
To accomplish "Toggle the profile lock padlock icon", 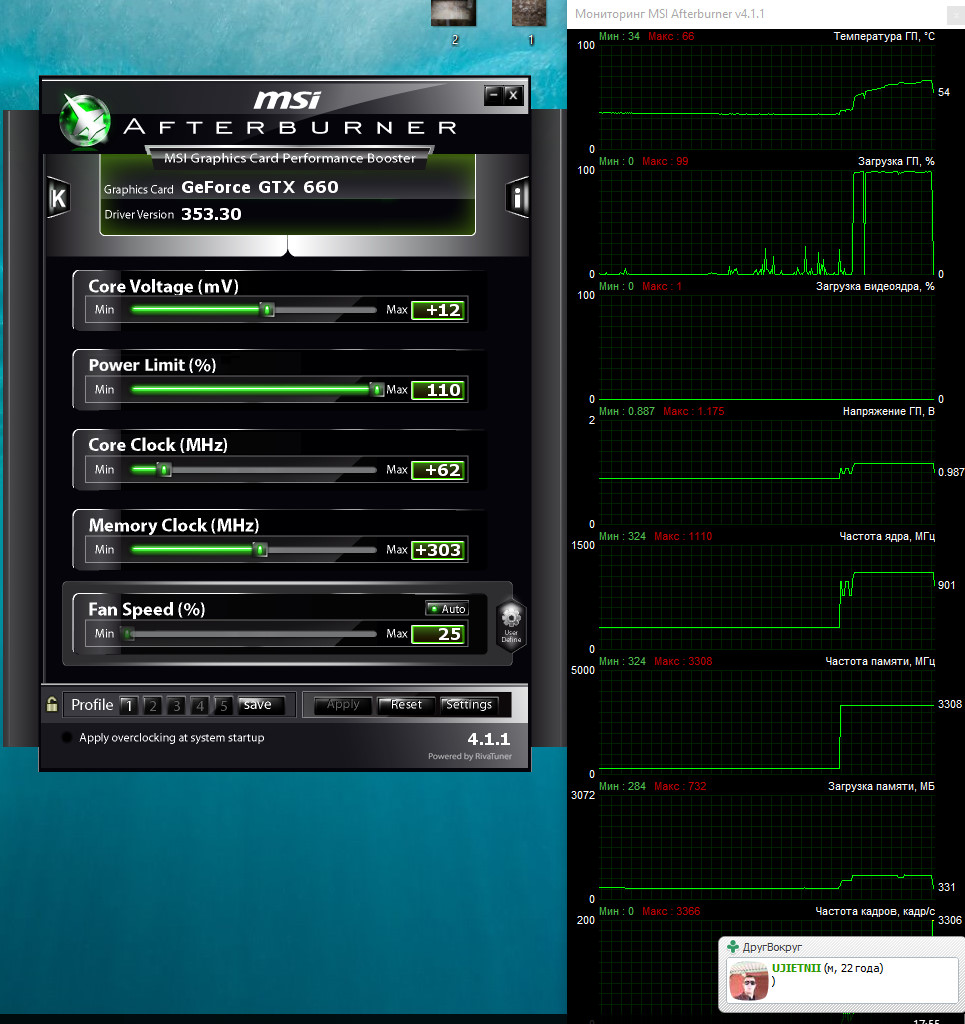I will click(52, 704).
